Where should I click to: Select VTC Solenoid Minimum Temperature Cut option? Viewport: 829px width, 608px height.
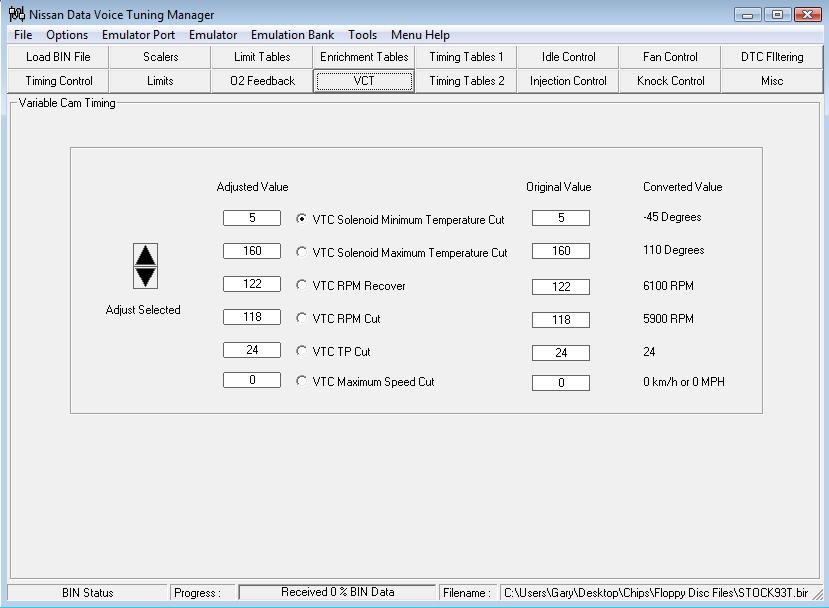point(302,220)
